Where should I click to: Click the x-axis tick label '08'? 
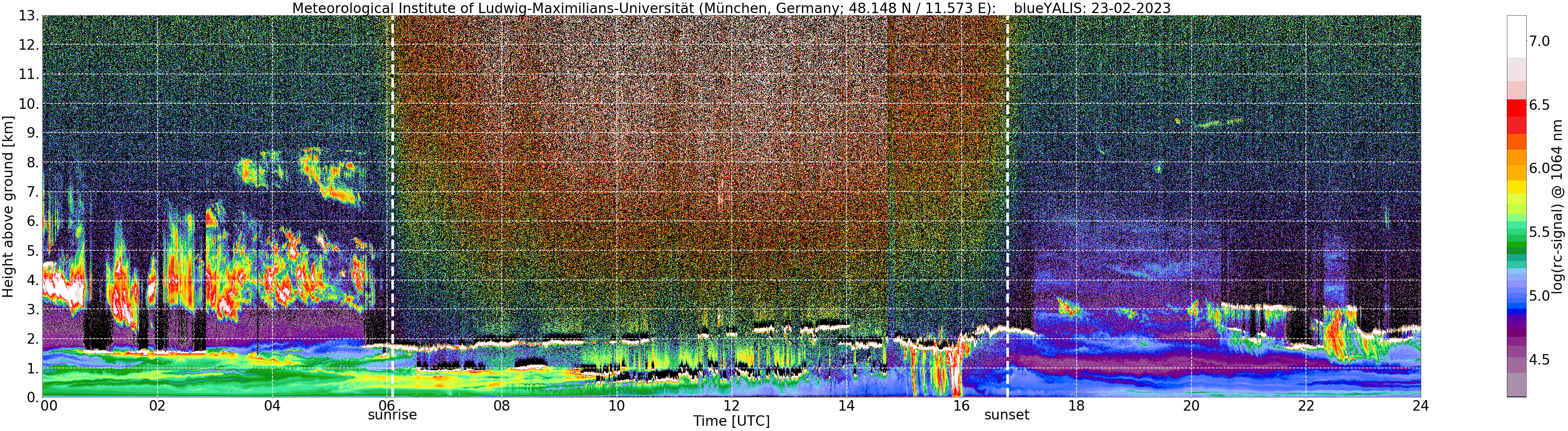502,406
